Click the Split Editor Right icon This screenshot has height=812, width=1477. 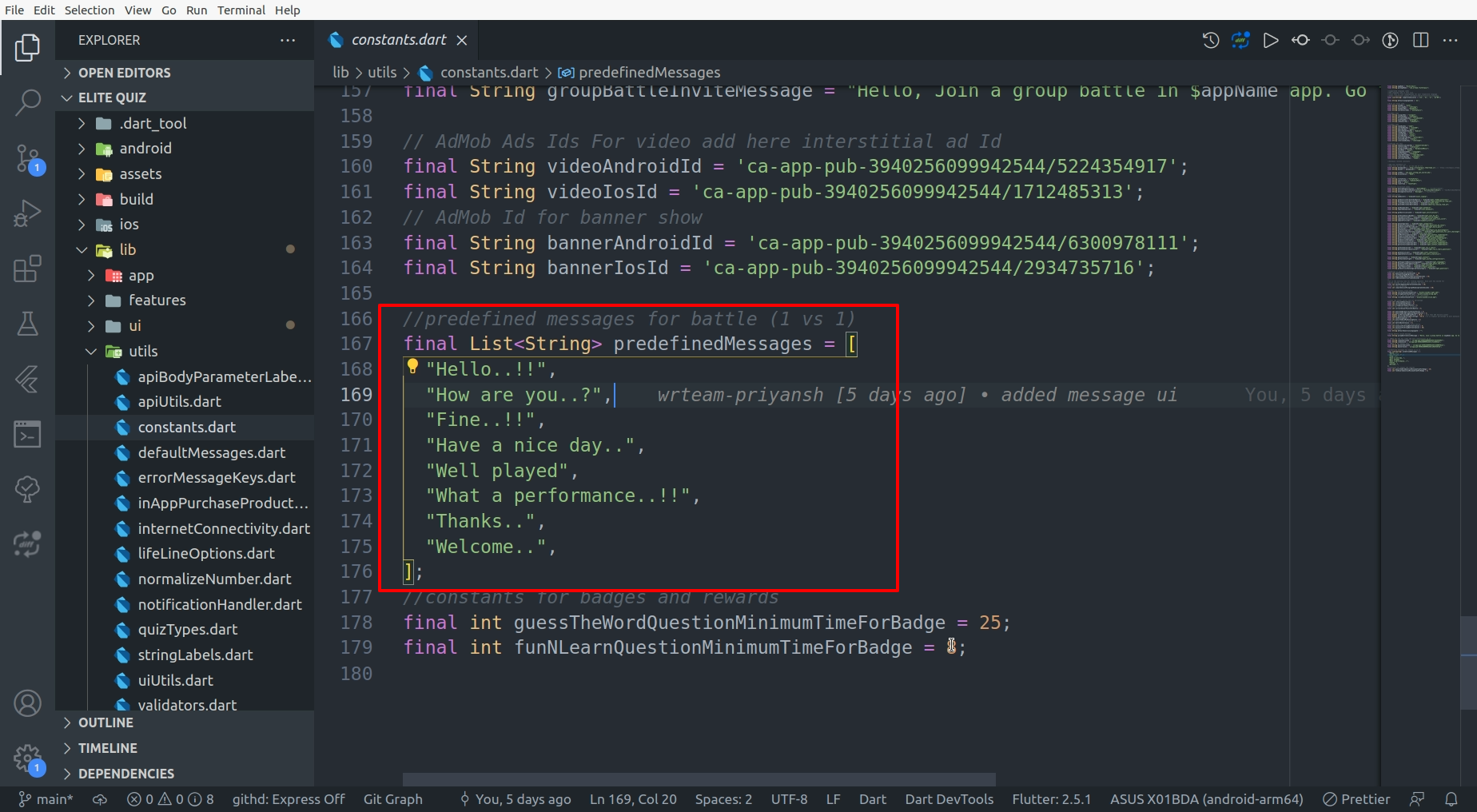coord(1421,40)
